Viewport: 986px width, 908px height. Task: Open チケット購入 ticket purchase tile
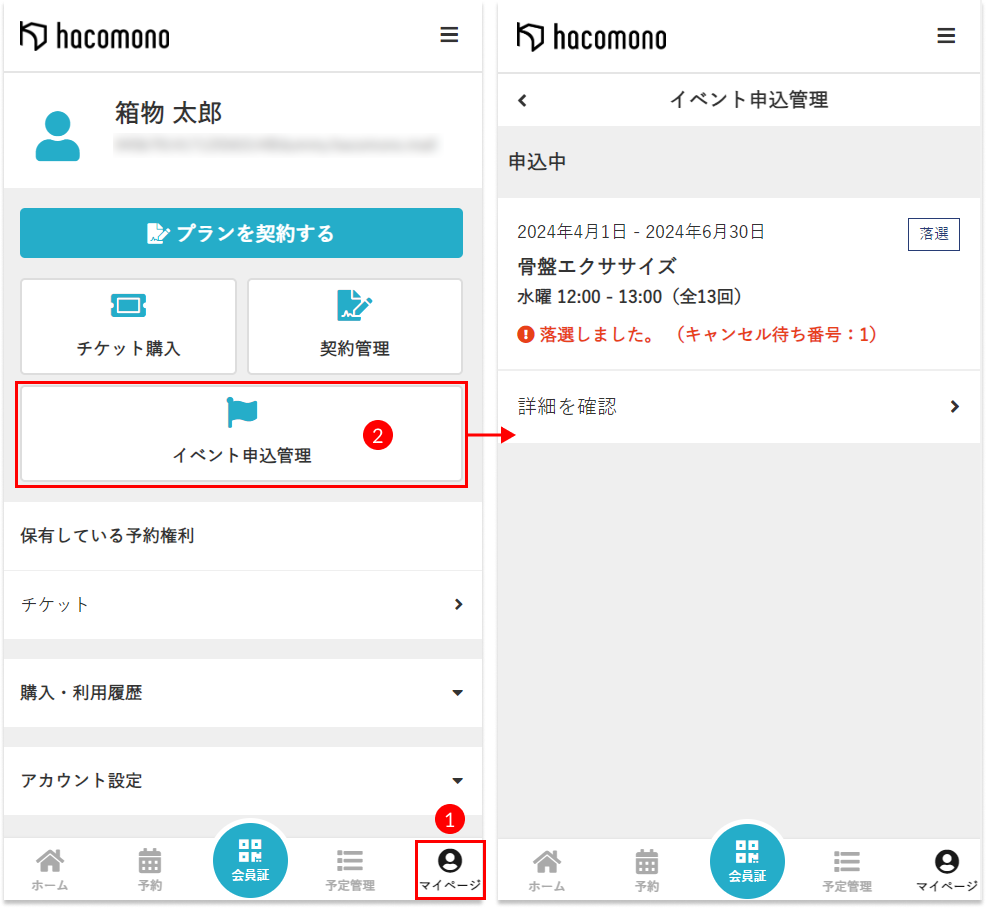click(128, 326)
